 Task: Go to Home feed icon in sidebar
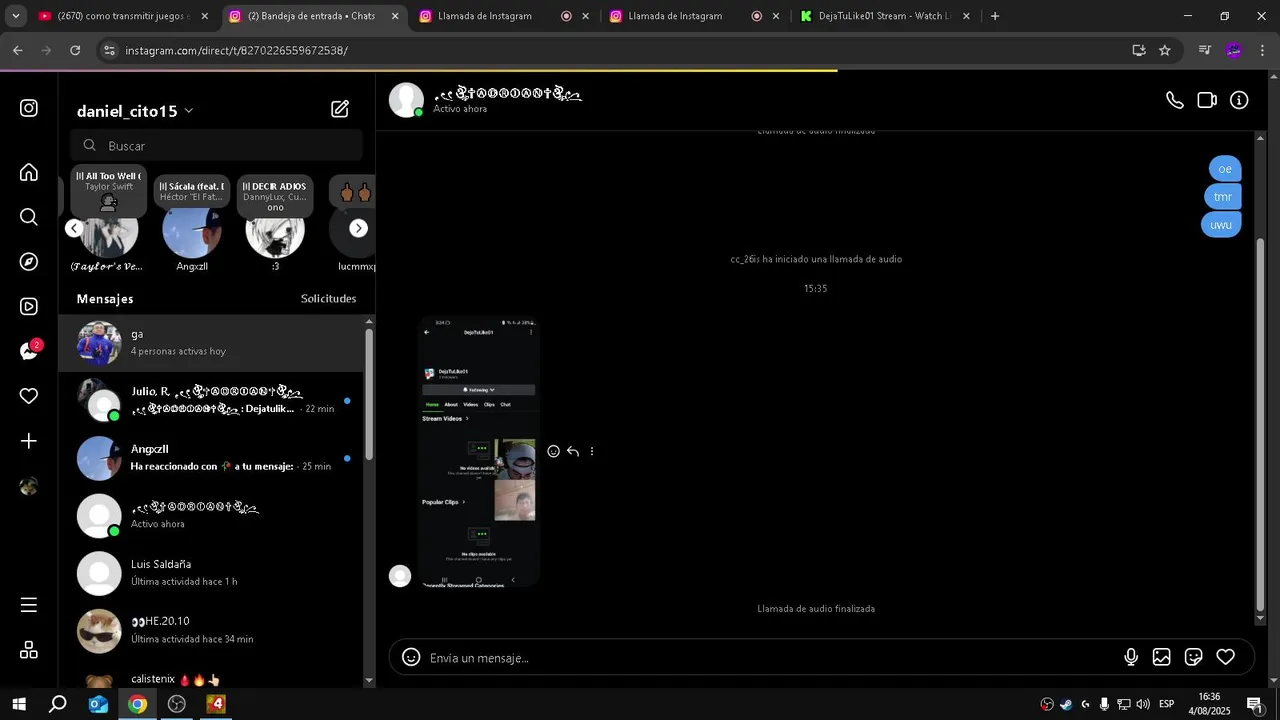point(29,172)
